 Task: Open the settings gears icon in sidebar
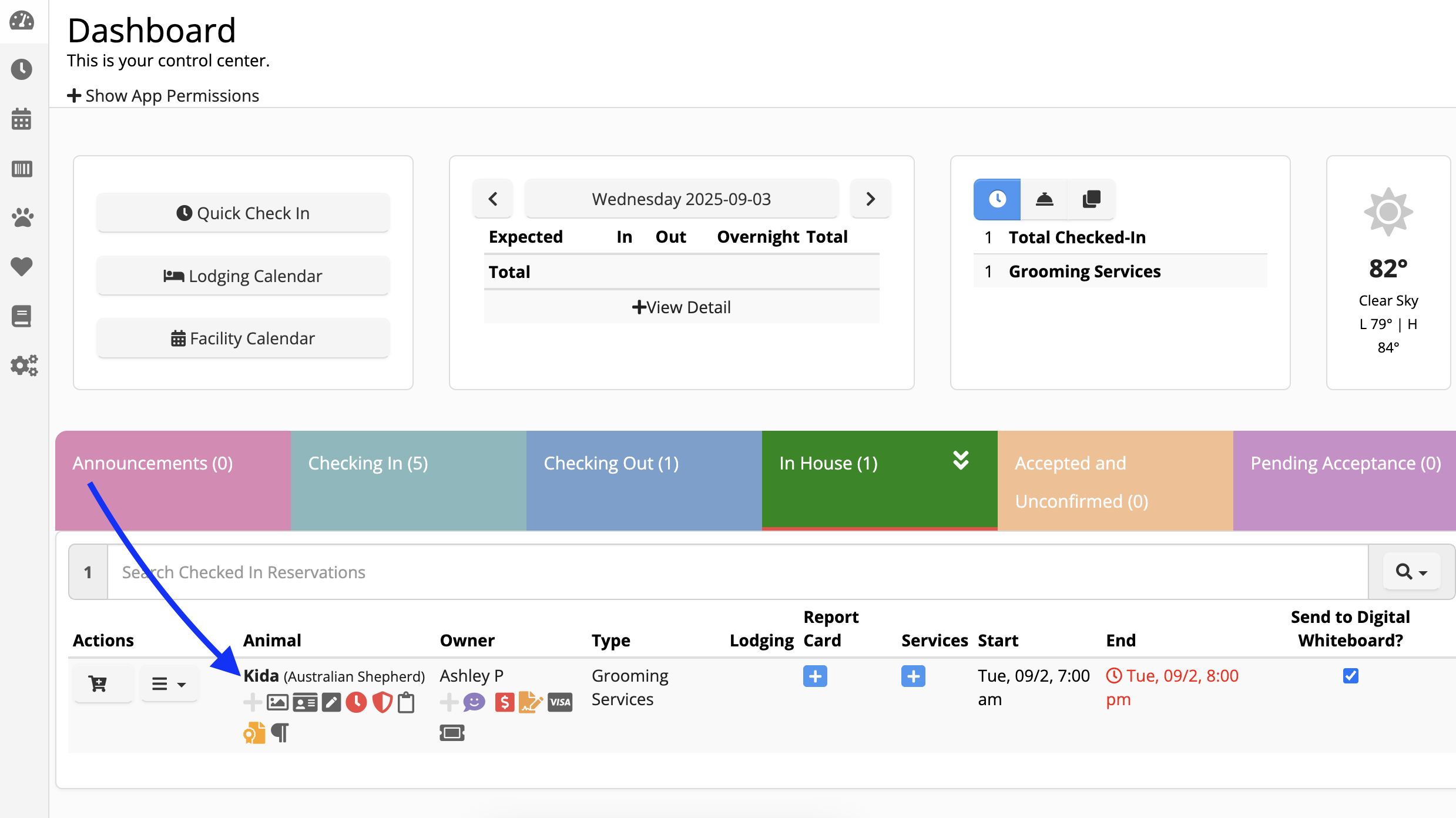click(24, 366)
